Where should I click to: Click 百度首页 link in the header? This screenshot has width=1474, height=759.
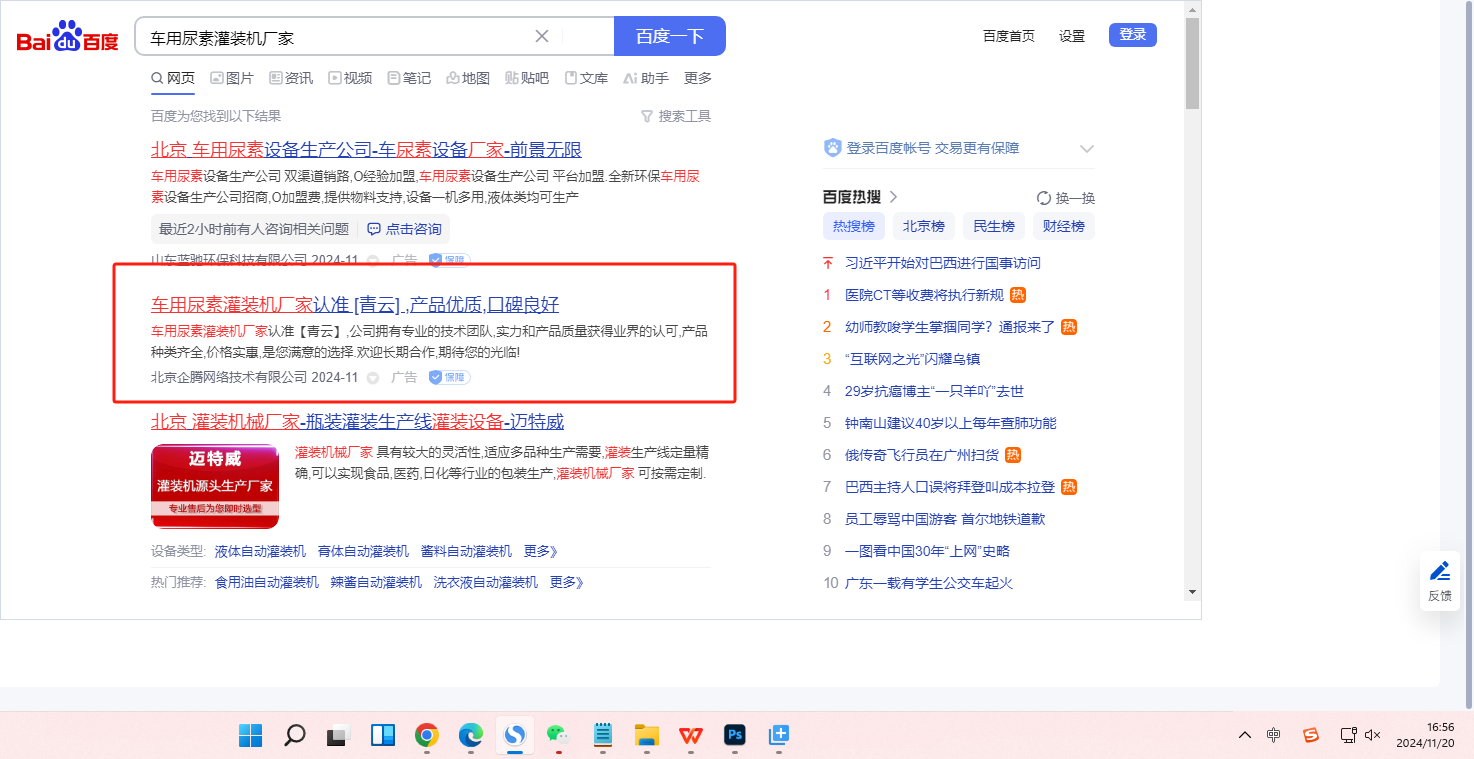click(x=1009, y=36)
